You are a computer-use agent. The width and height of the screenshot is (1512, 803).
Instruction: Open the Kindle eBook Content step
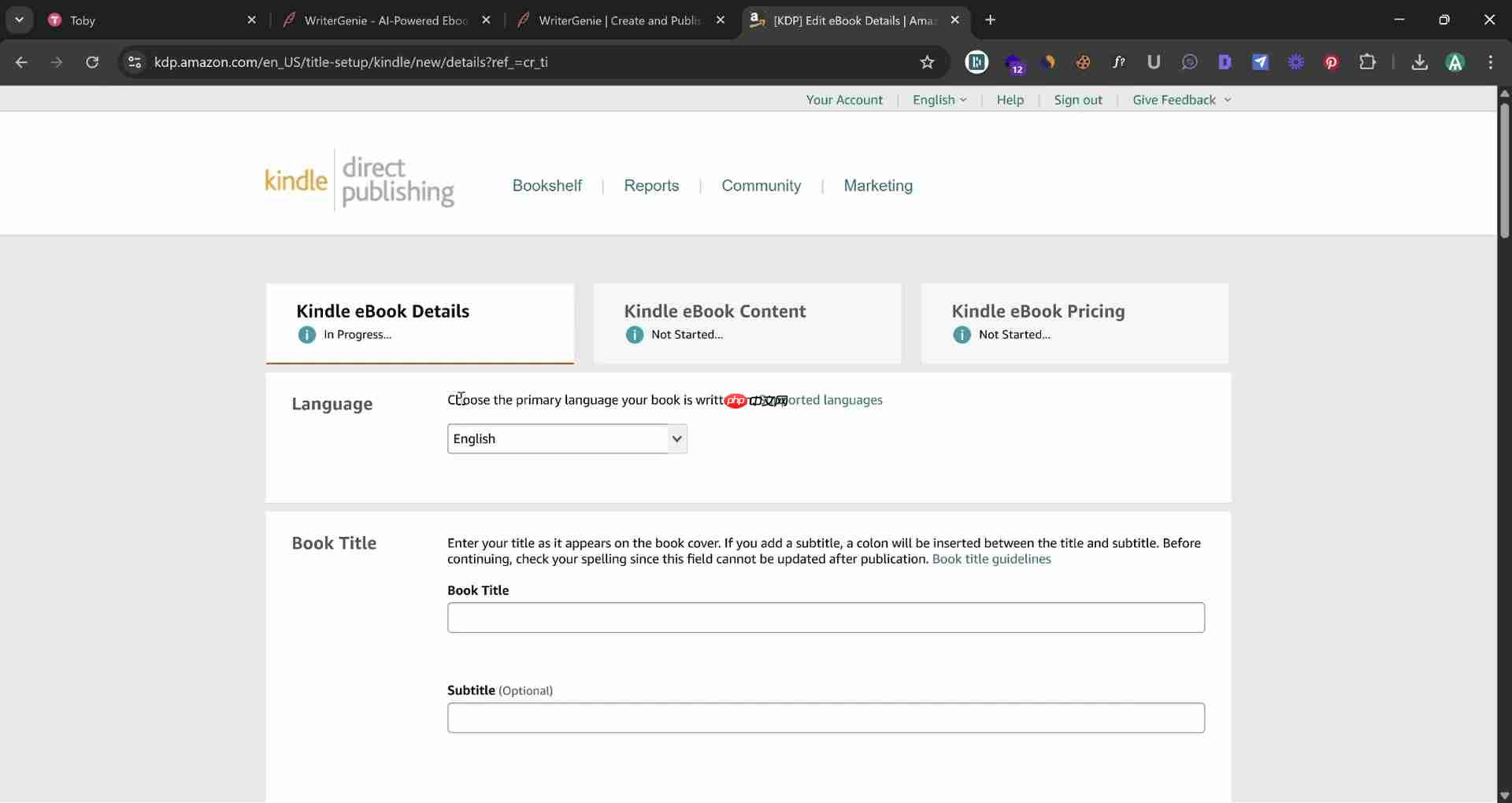[747, 323]
